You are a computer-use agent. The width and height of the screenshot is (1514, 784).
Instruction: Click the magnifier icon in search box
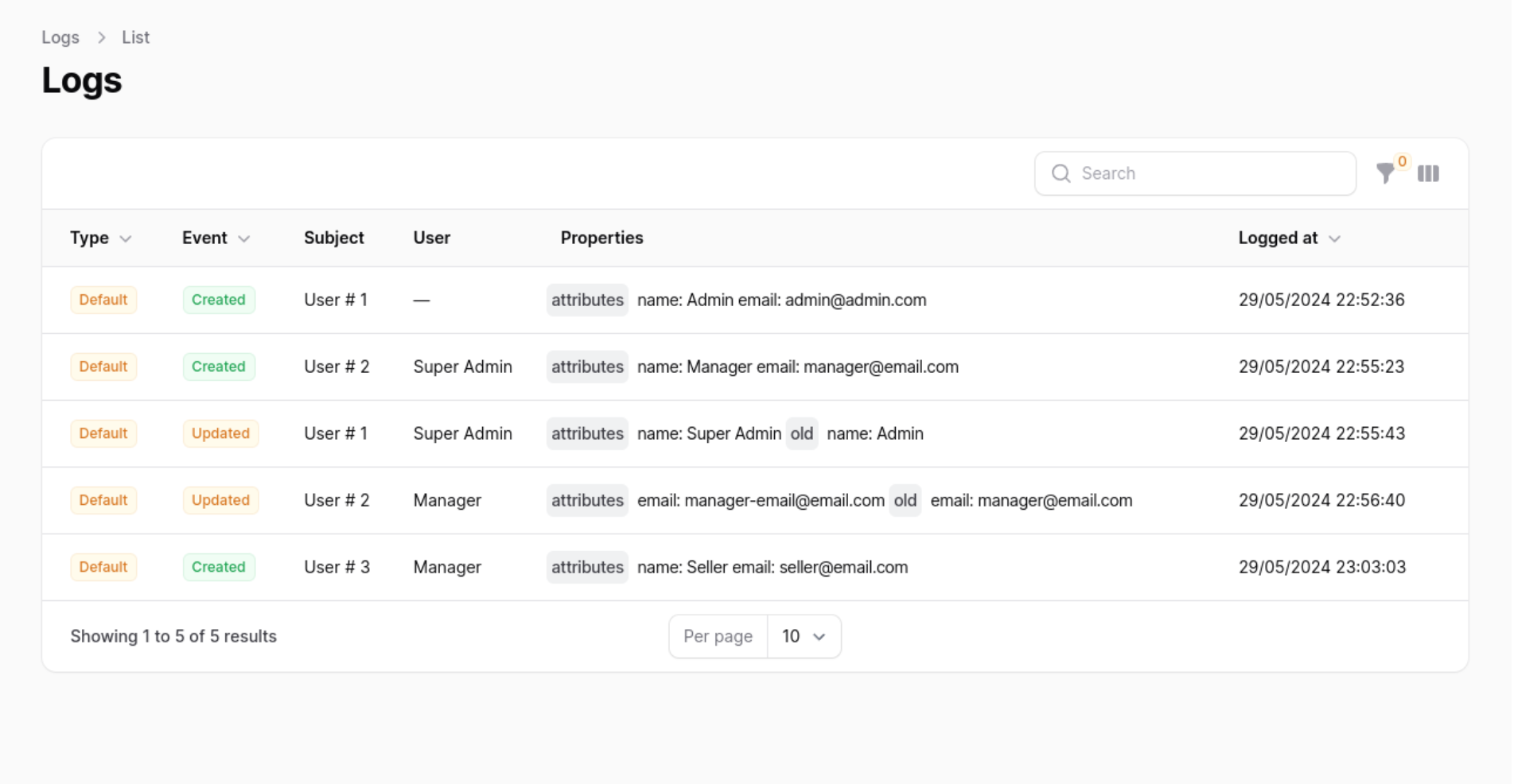(1061, 173)
